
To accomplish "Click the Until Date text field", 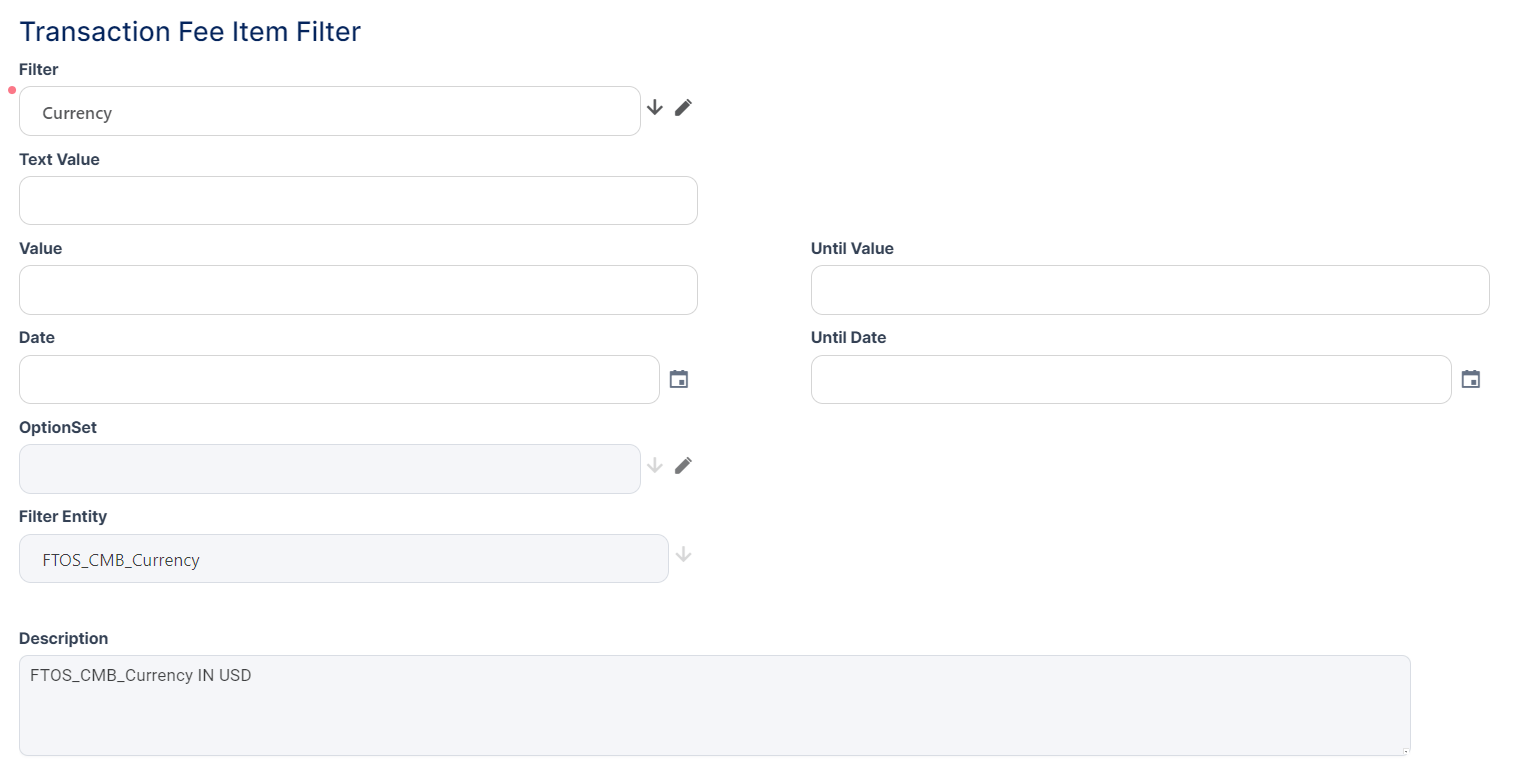I will (1130, 380).
